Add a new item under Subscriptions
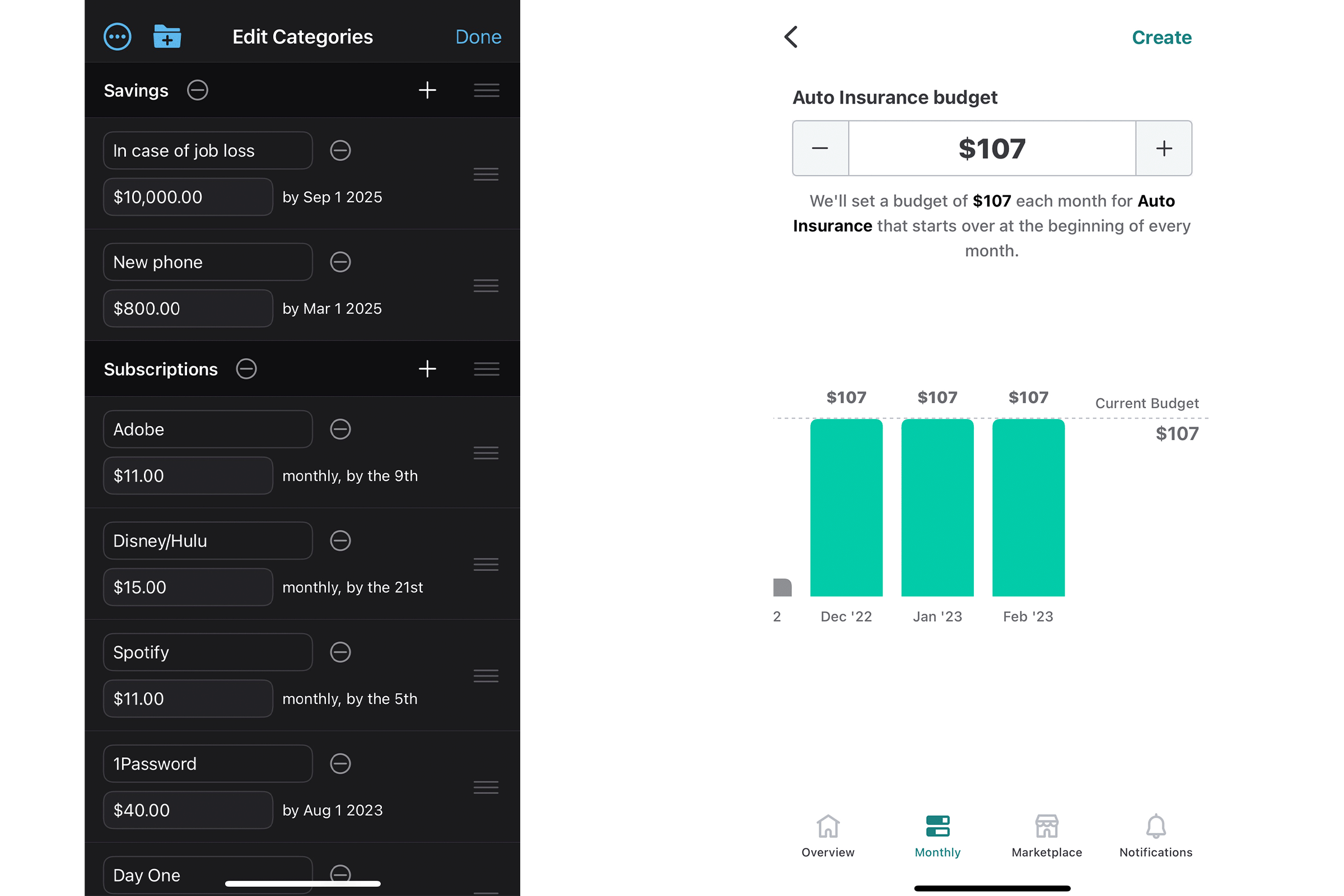This screenshot has height=896, width=1344. [x=427, y=368]
